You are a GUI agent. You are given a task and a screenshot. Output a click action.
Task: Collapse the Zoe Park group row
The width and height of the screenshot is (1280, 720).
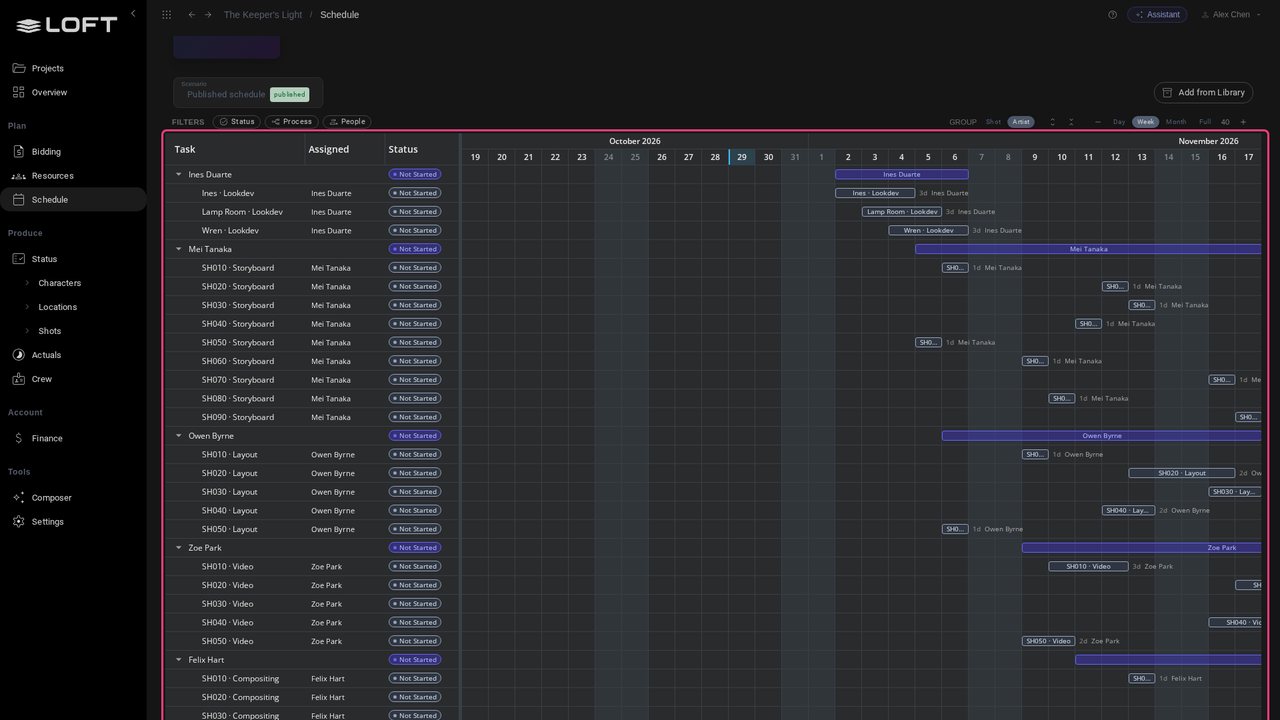click(x=179, y=548)
